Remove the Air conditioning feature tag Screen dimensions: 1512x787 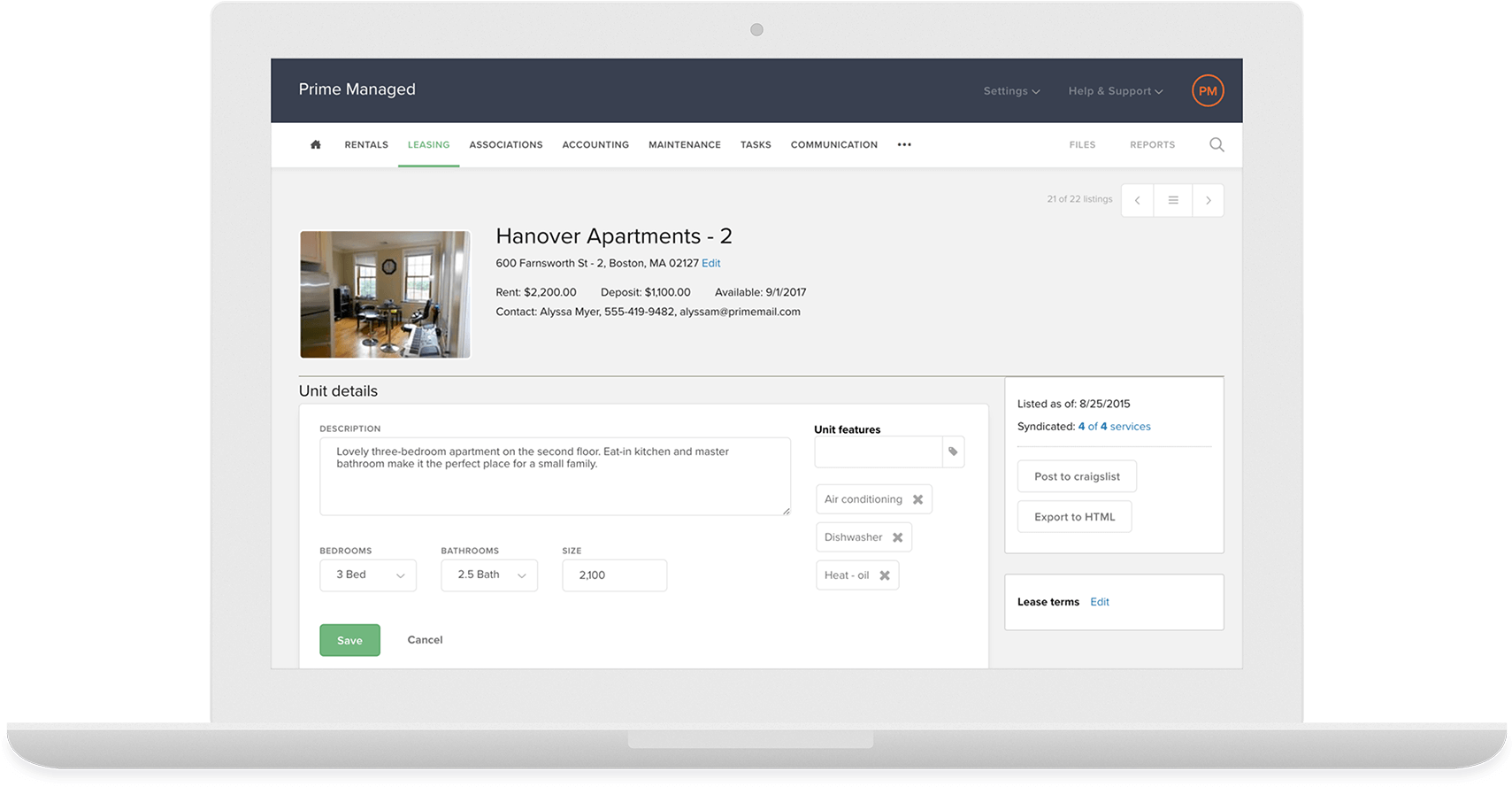tap(917, 499)
